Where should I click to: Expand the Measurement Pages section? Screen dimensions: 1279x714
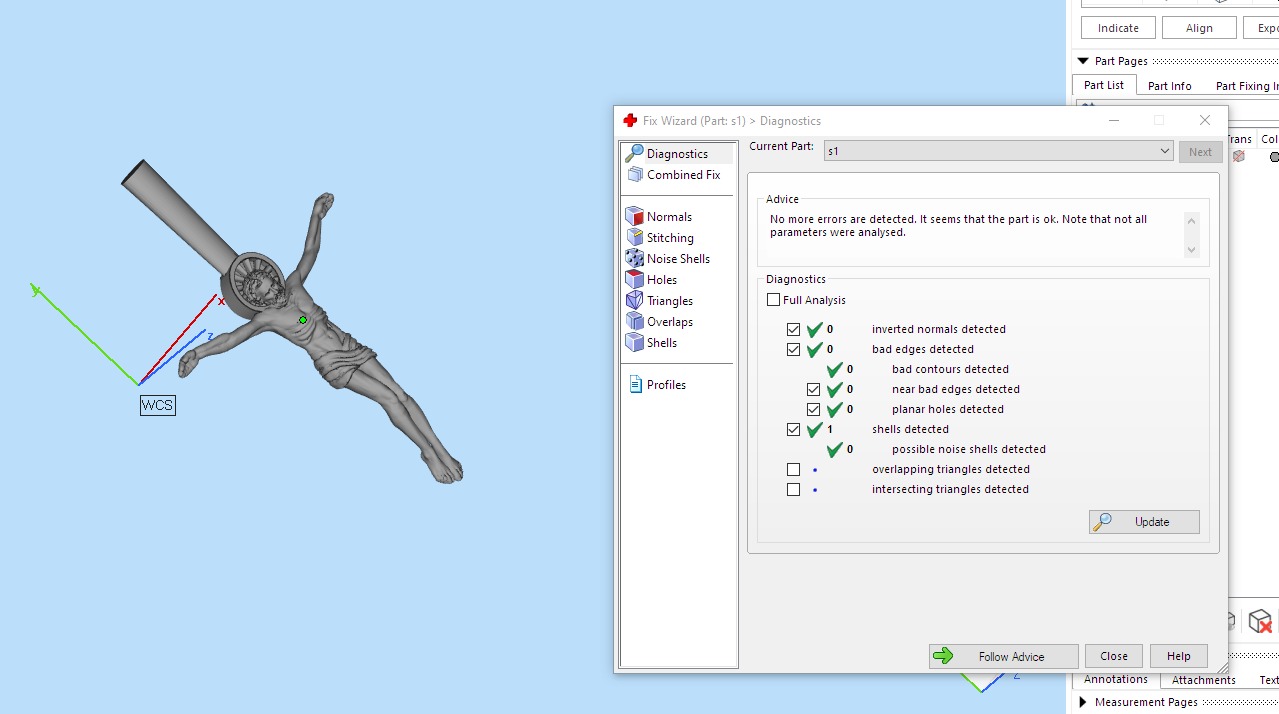click(1083, 702)
